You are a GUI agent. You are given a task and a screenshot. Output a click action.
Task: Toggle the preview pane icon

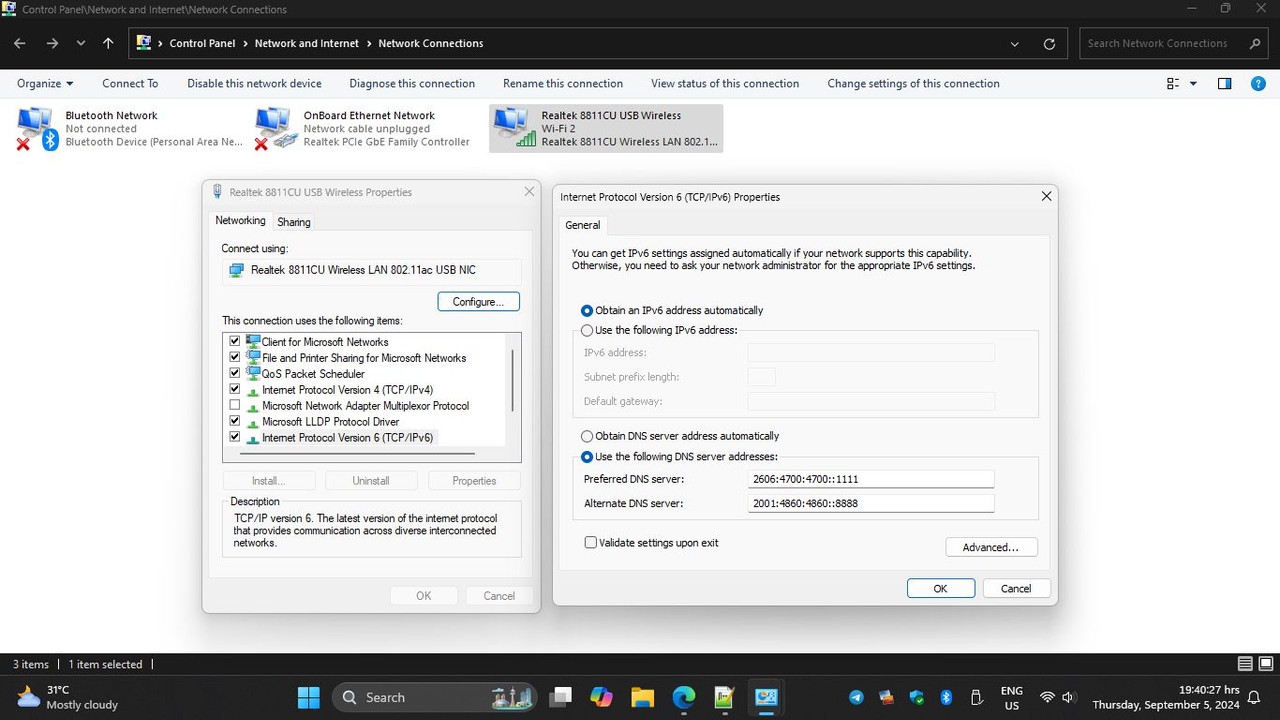[1224, 84]
